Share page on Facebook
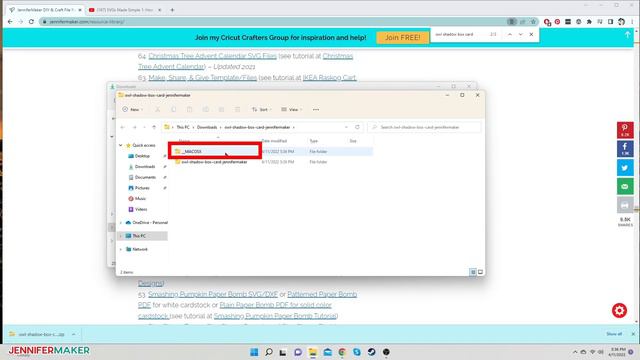This screenshot has width=640, height=360. click(x=625, y=149)
